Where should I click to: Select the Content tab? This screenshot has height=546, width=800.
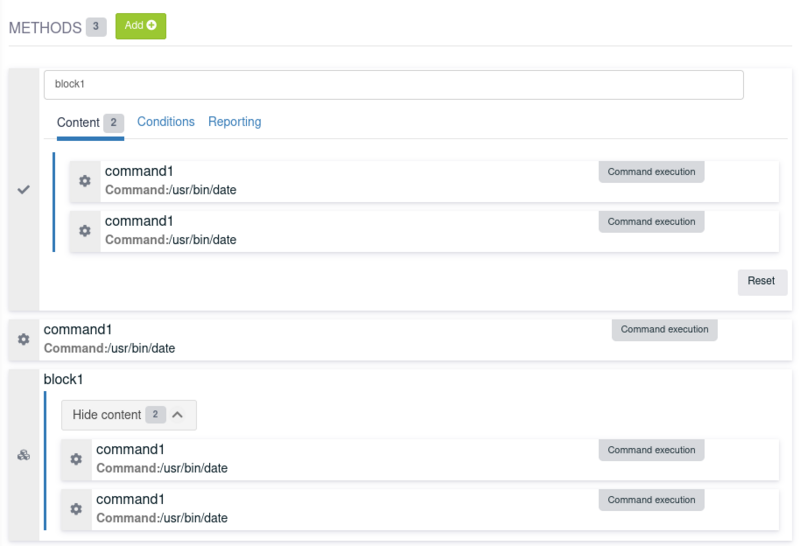point(90,122)
